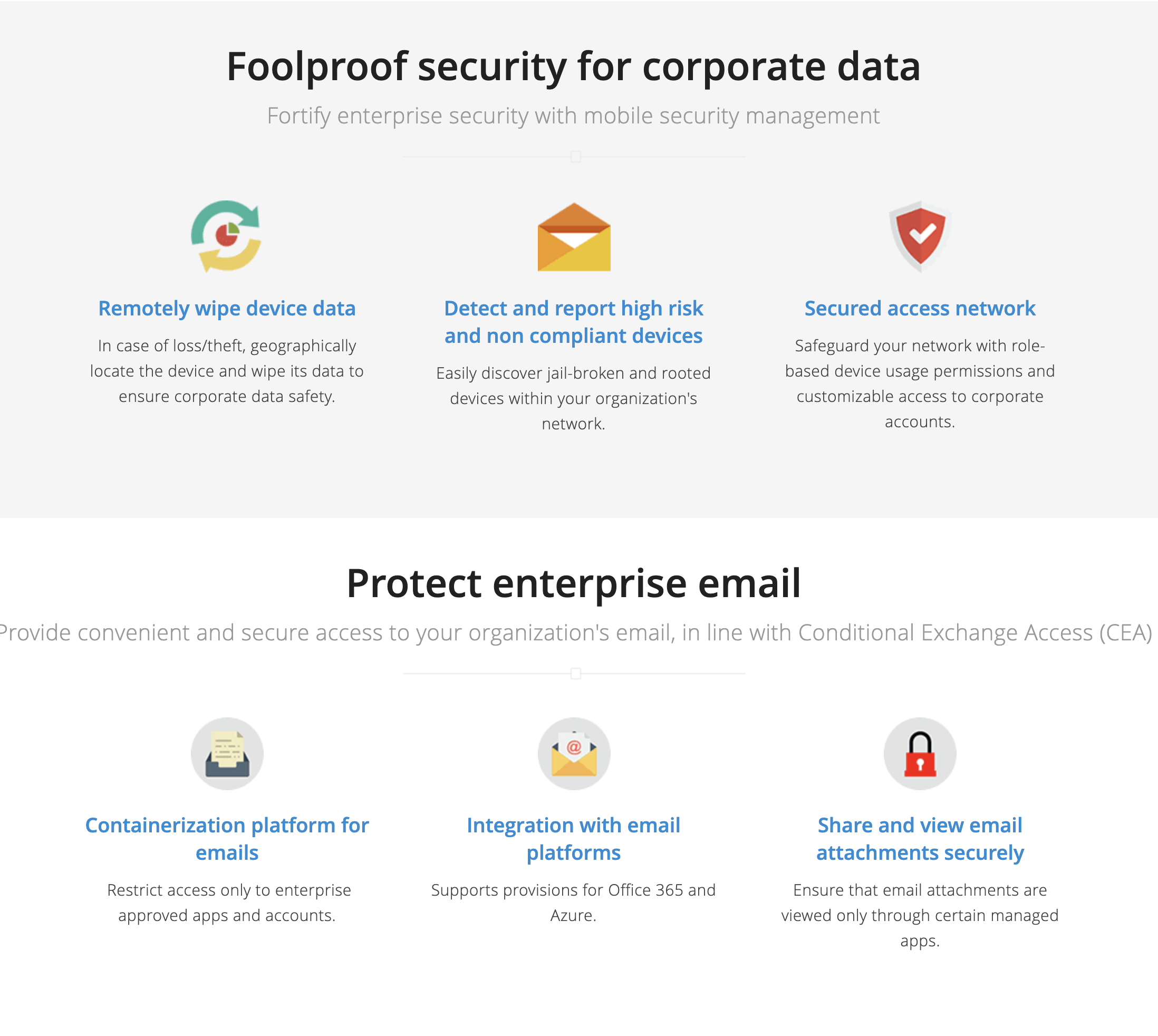
Task: Click the small square on the top divider
Action: click(x=576, y=157)
